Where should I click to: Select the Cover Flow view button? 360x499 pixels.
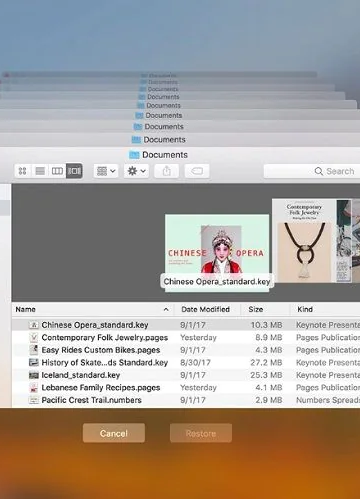coord(74,171)
